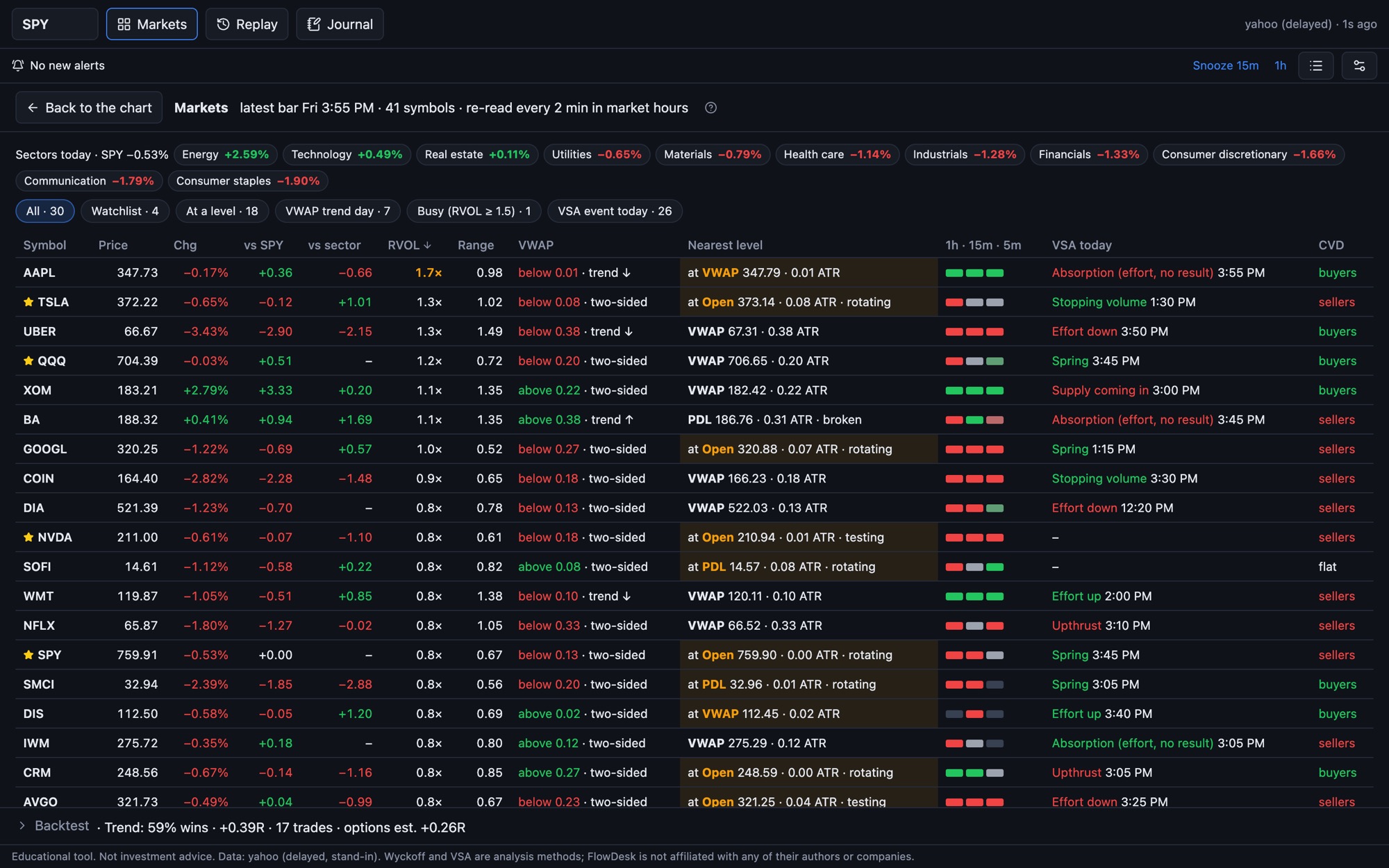Select the Health care sector chip

(837, 154)
